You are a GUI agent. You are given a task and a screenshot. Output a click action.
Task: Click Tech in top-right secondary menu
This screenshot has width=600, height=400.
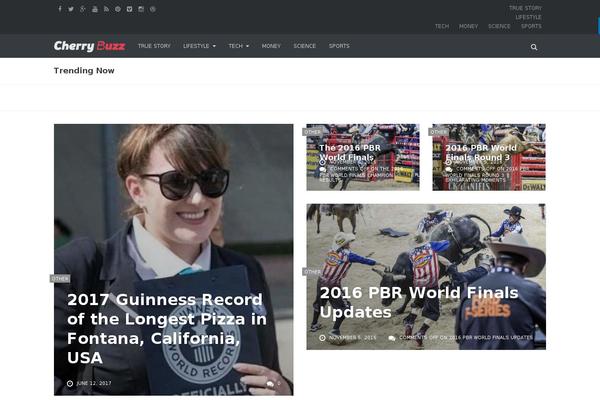(442, 26)
